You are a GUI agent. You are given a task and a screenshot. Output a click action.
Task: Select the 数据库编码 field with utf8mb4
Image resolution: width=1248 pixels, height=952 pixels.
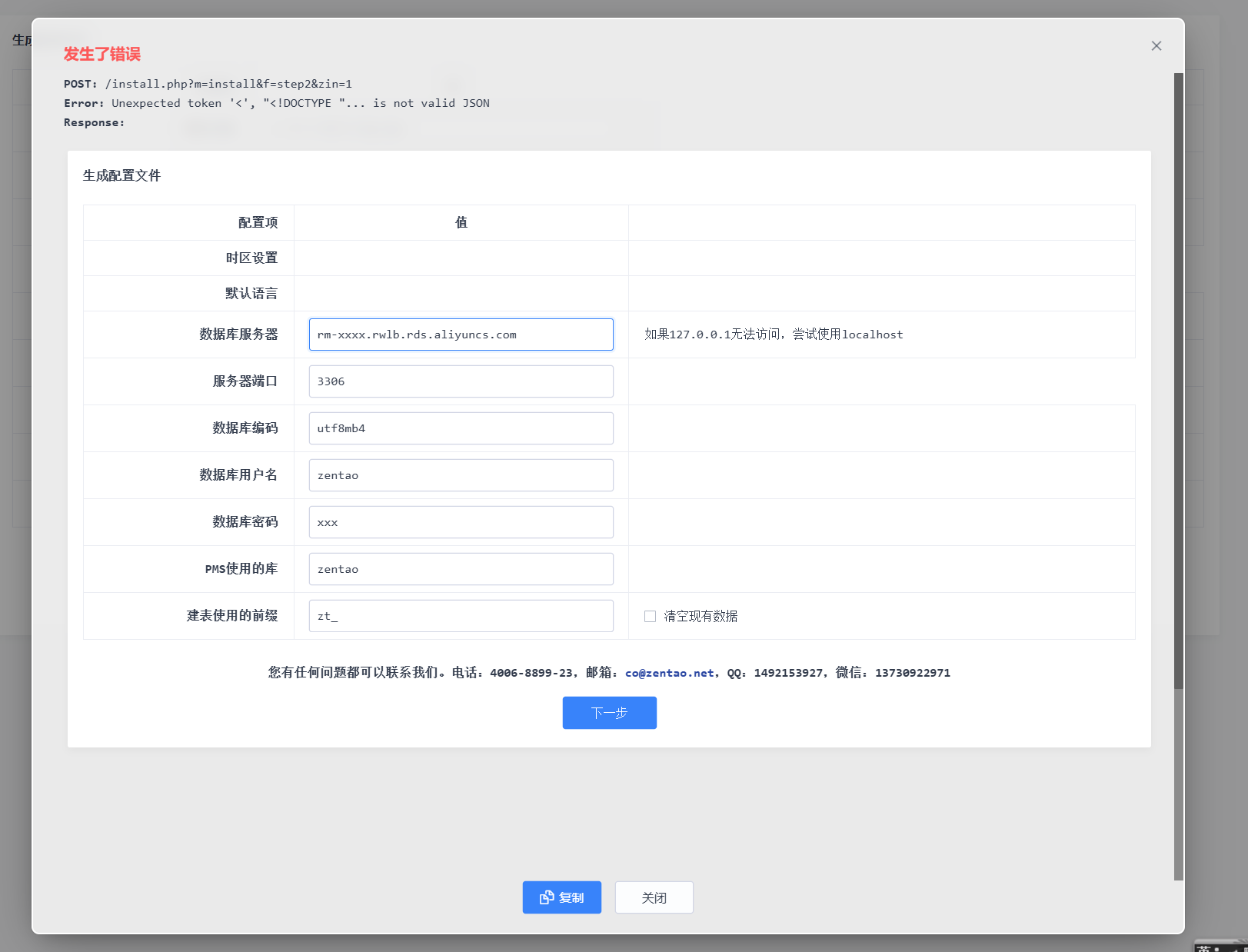461,428
